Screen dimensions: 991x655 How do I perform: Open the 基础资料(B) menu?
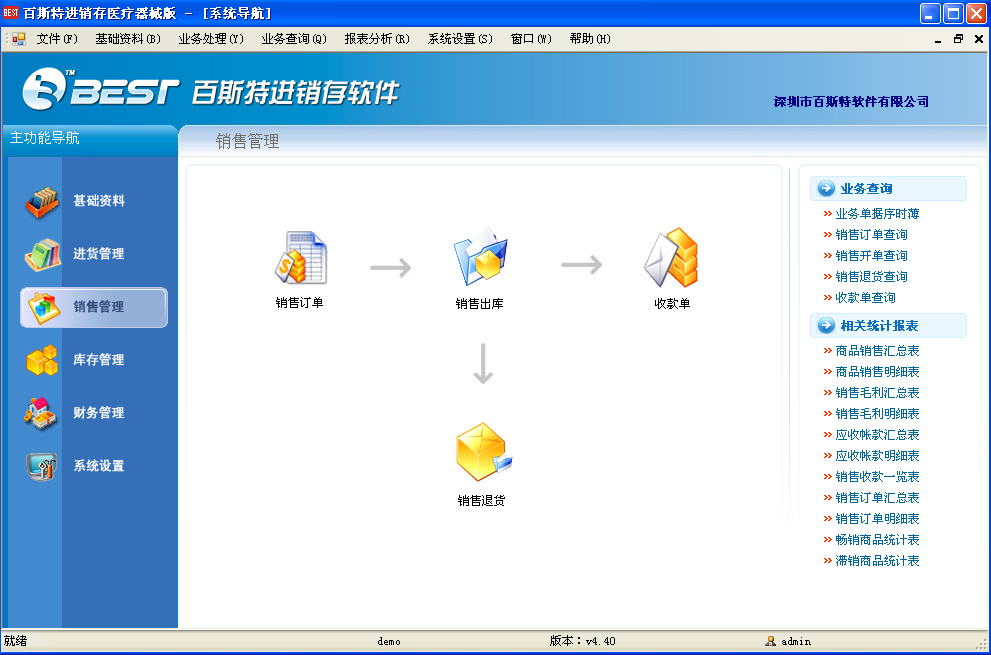tap(128, 39)
